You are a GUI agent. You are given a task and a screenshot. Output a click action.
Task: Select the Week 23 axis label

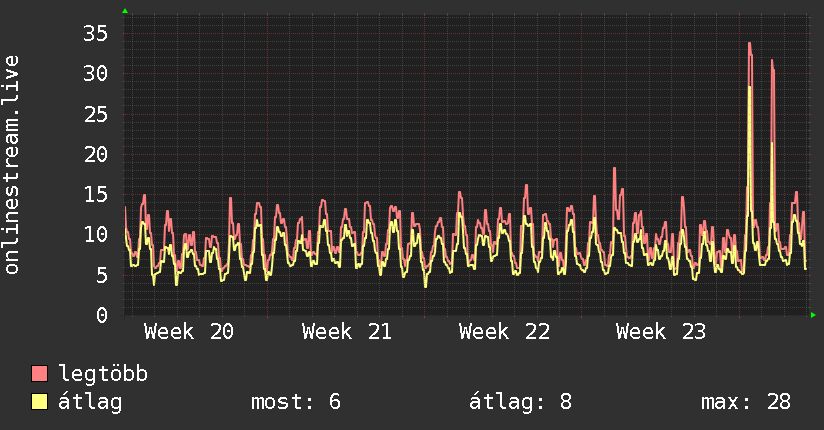tap(661, 332)
